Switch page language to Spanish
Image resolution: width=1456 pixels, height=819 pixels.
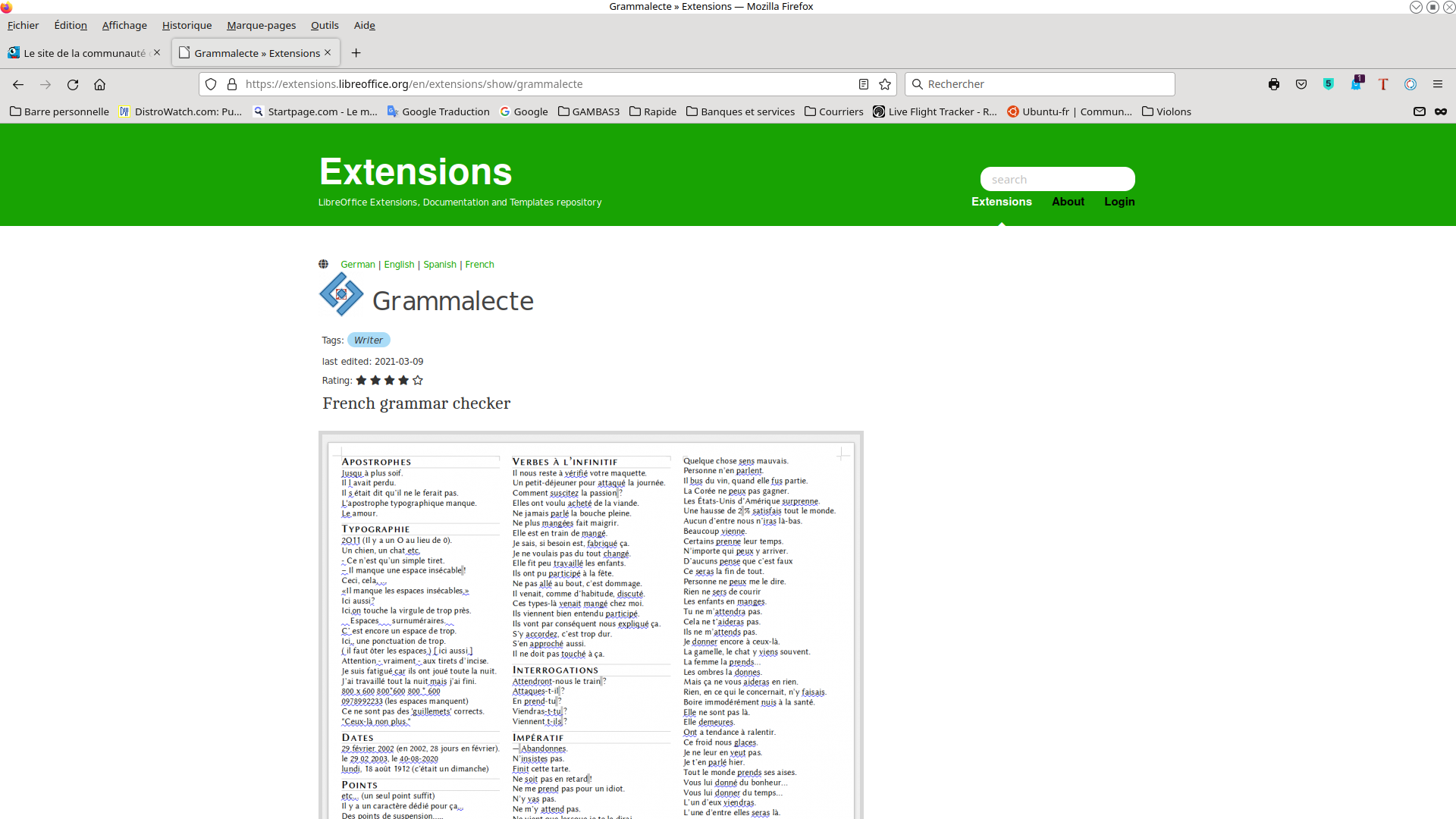(440, 265)
